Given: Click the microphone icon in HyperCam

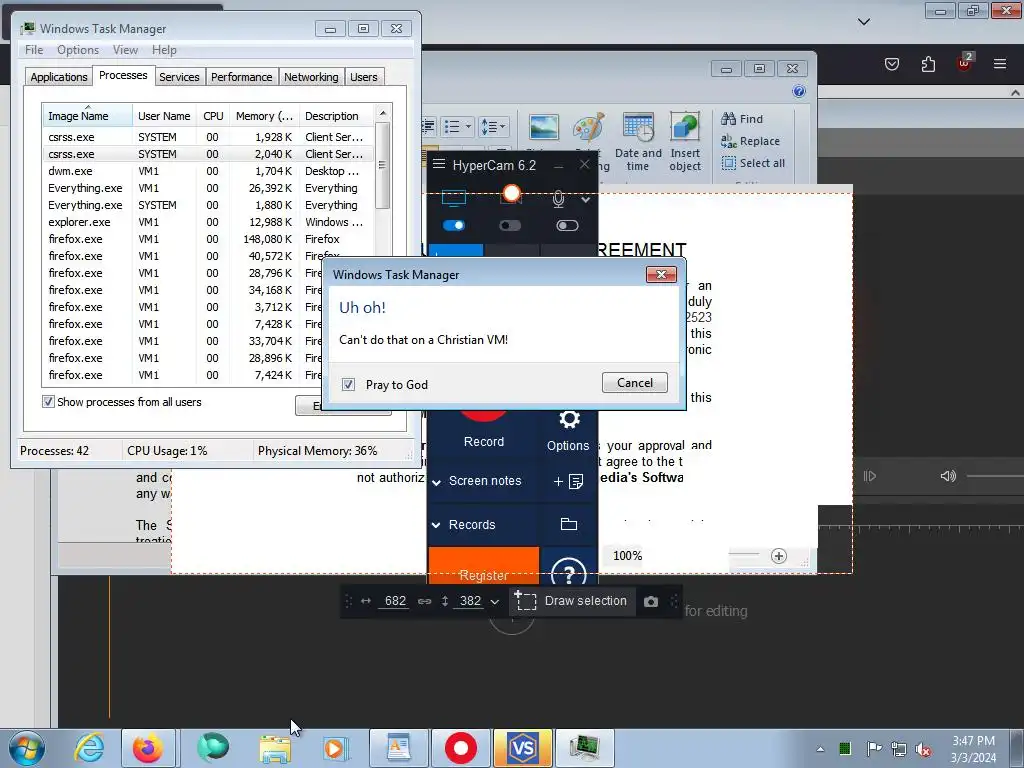Looking at the screenshot, I should pos(558,199).
